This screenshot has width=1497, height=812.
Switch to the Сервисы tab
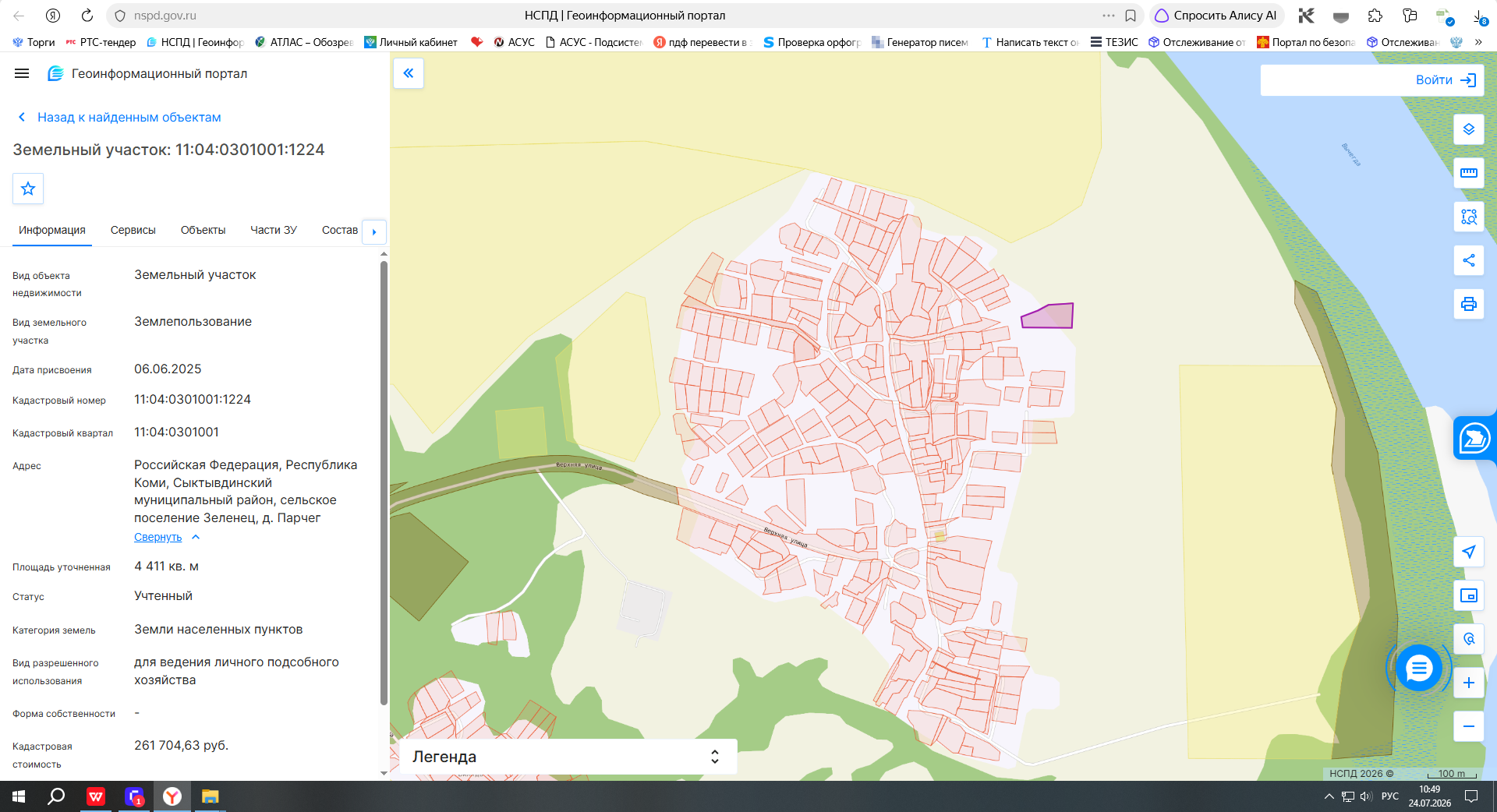[133, 230]
